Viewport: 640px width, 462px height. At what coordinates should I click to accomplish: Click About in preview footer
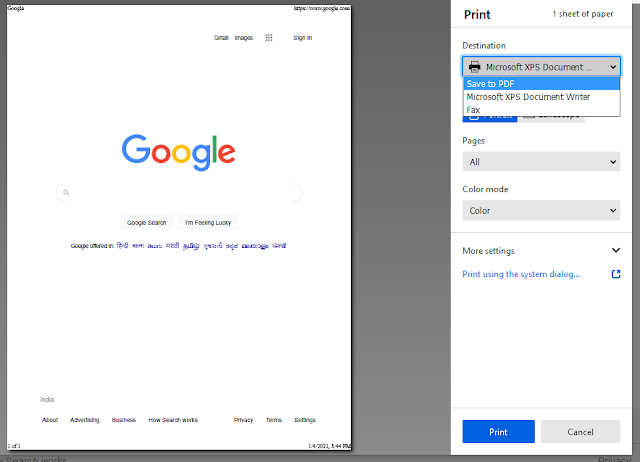(50, 420)
